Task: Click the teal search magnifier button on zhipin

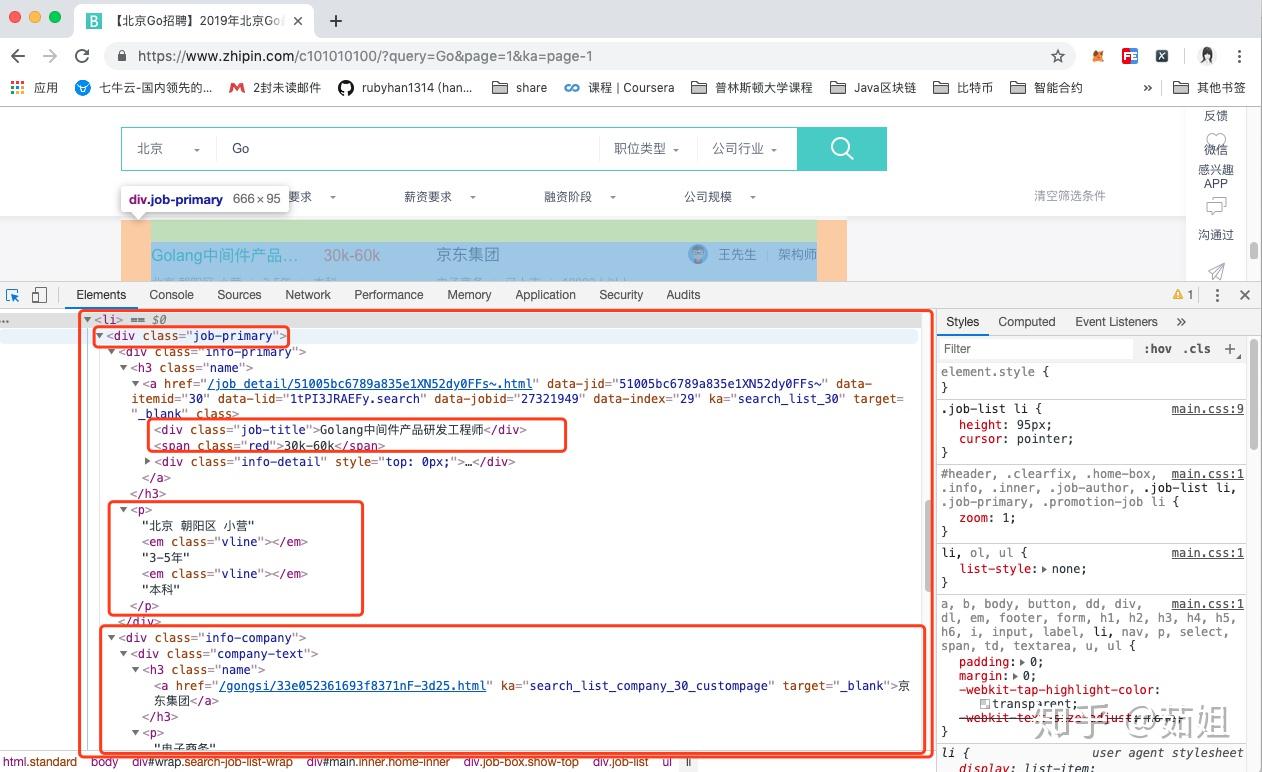Action: [841, 148]
